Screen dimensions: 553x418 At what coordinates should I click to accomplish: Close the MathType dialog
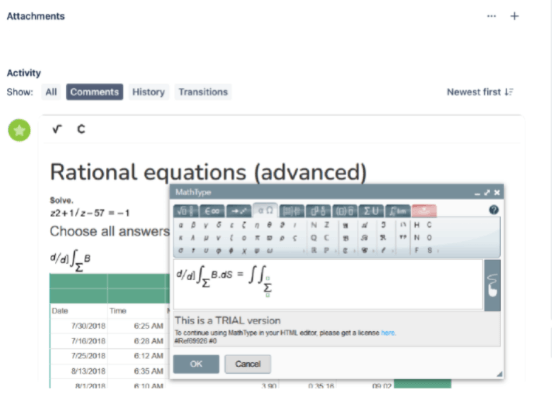click(497, 193)
